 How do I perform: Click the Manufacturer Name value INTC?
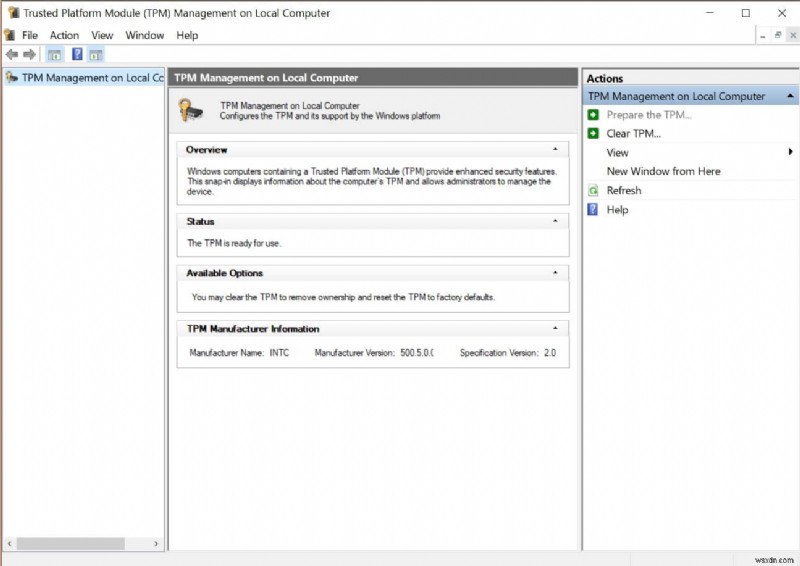pyautogui.click(x=279, y=353)
